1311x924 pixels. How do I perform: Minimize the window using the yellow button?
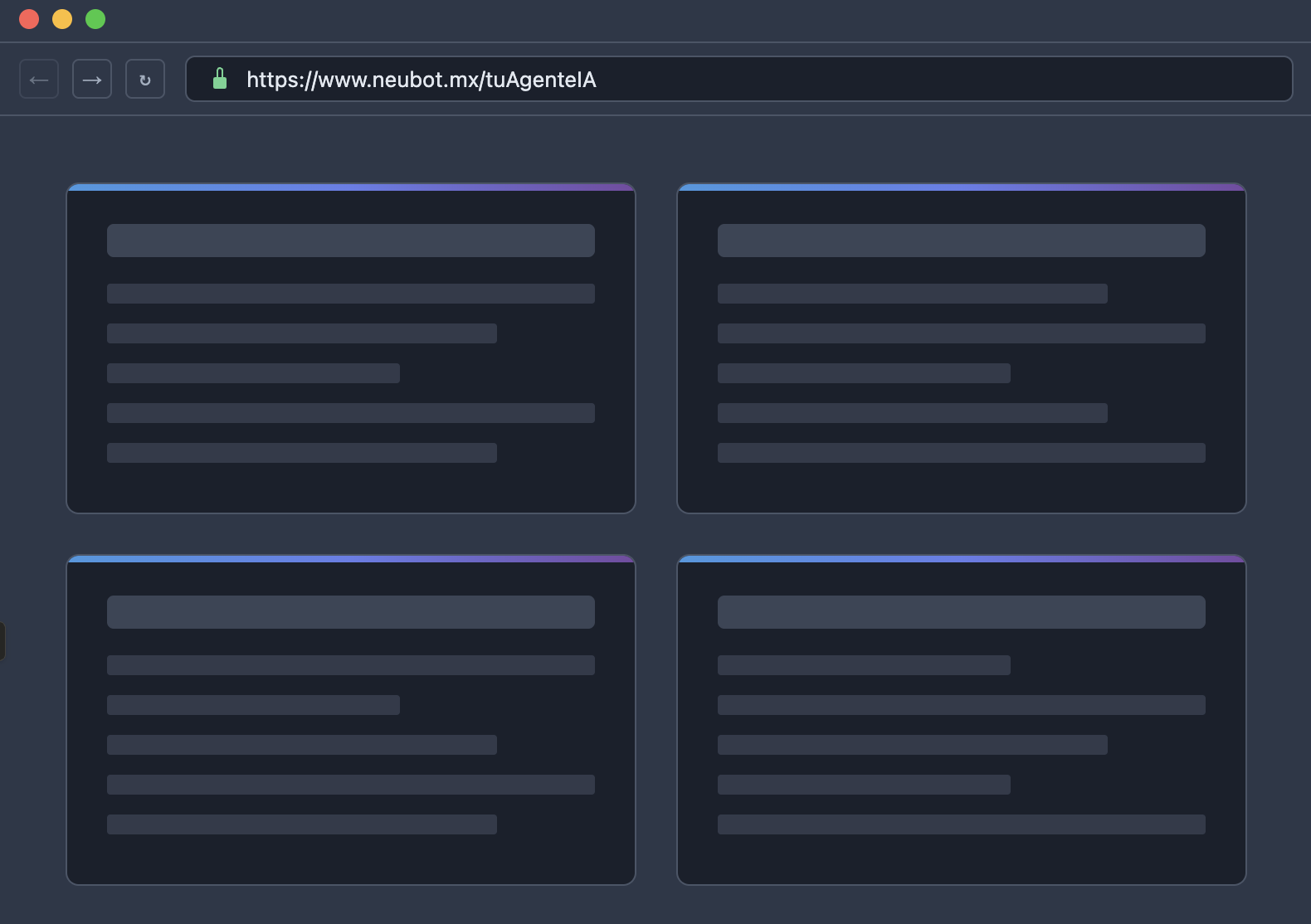(62, 19)
